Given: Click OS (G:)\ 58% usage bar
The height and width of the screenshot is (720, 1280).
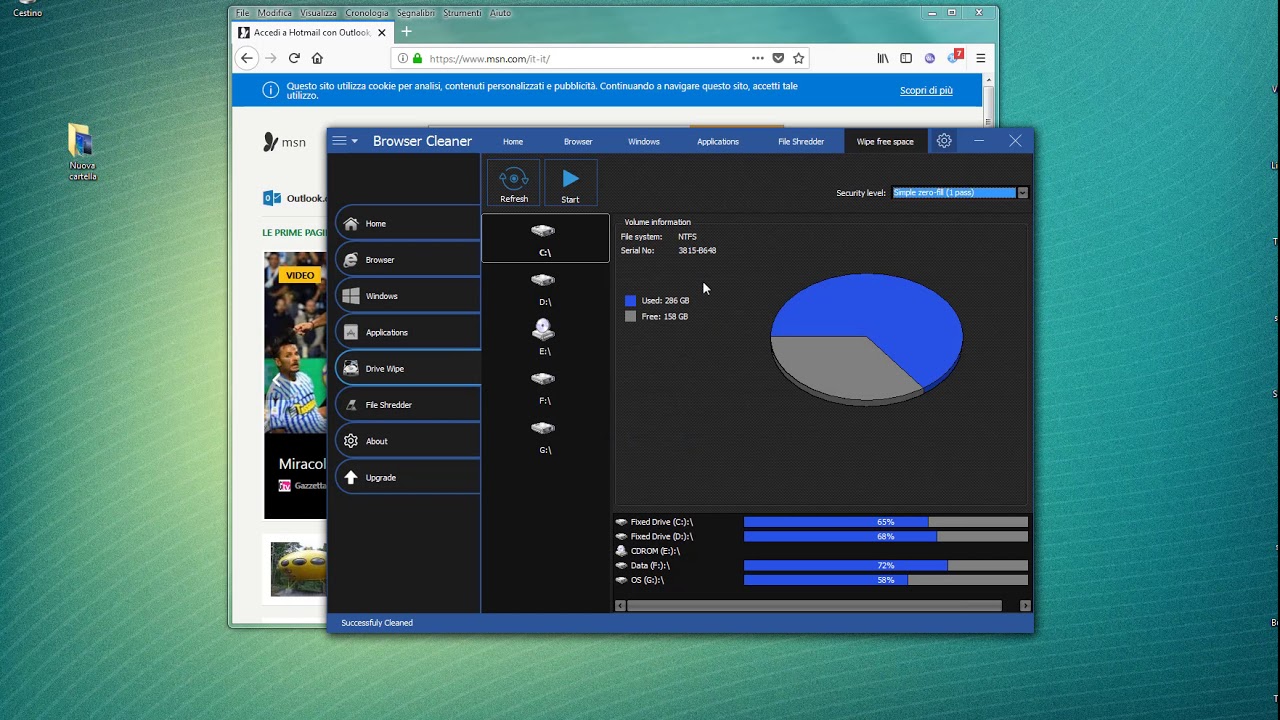Looking at the screenshot, I should coord(886,580).
